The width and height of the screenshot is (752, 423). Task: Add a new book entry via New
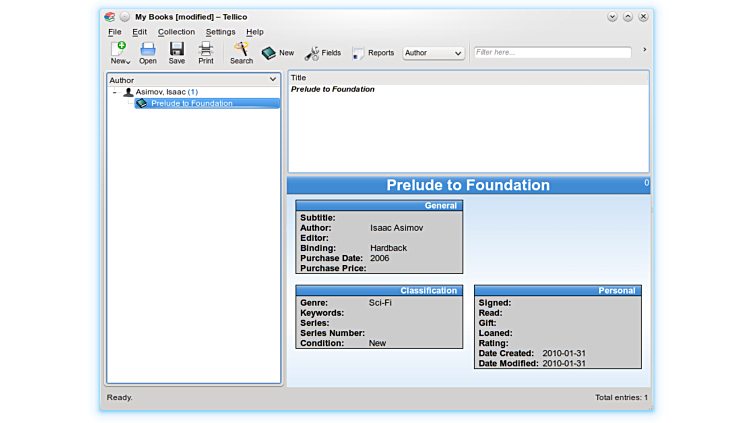click(278, 53)
